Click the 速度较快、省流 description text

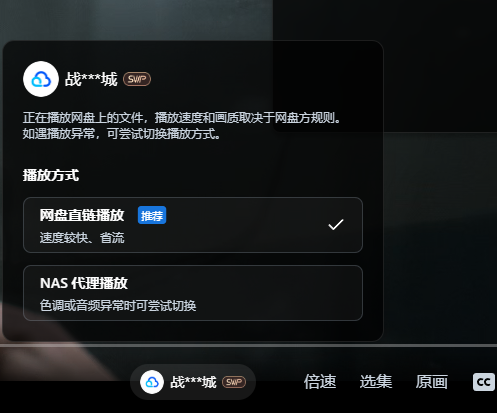[x=82, y=238]
